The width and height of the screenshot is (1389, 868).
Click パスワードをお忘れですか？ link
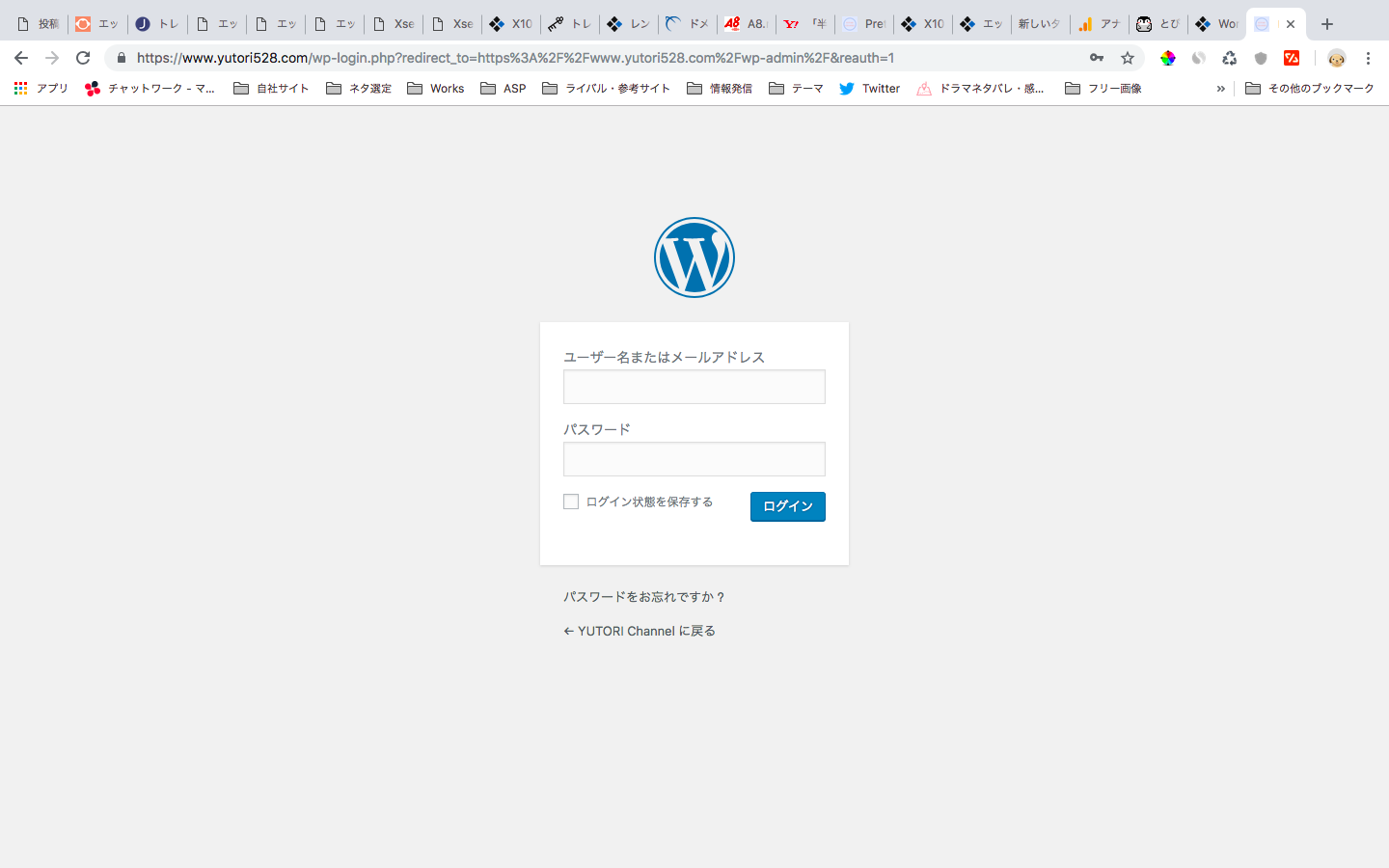click(x=644, y=597)
